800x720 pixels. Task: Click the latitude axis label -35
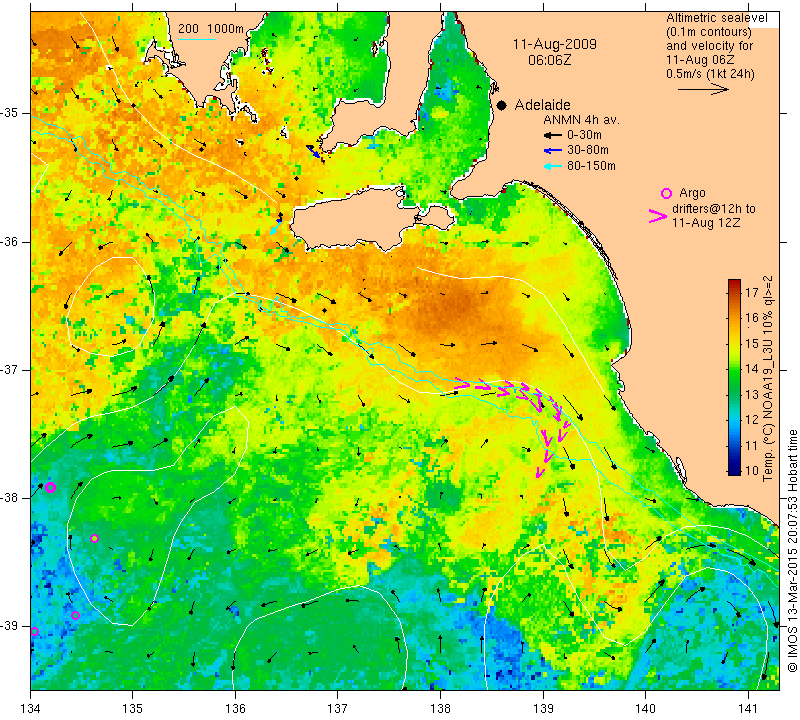click(10, 113)
